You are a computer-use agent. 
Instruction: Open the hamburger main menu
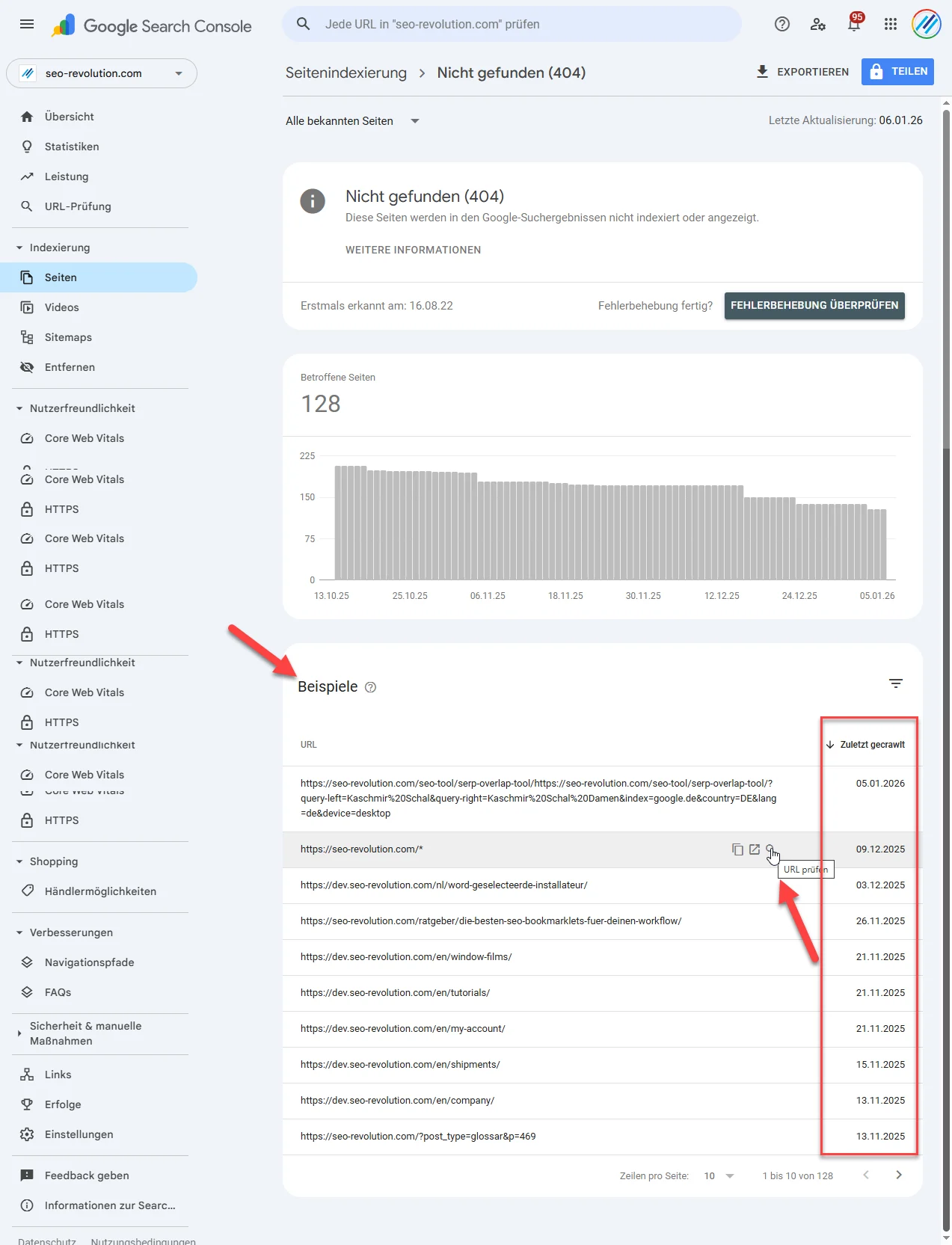pos(27,24)
